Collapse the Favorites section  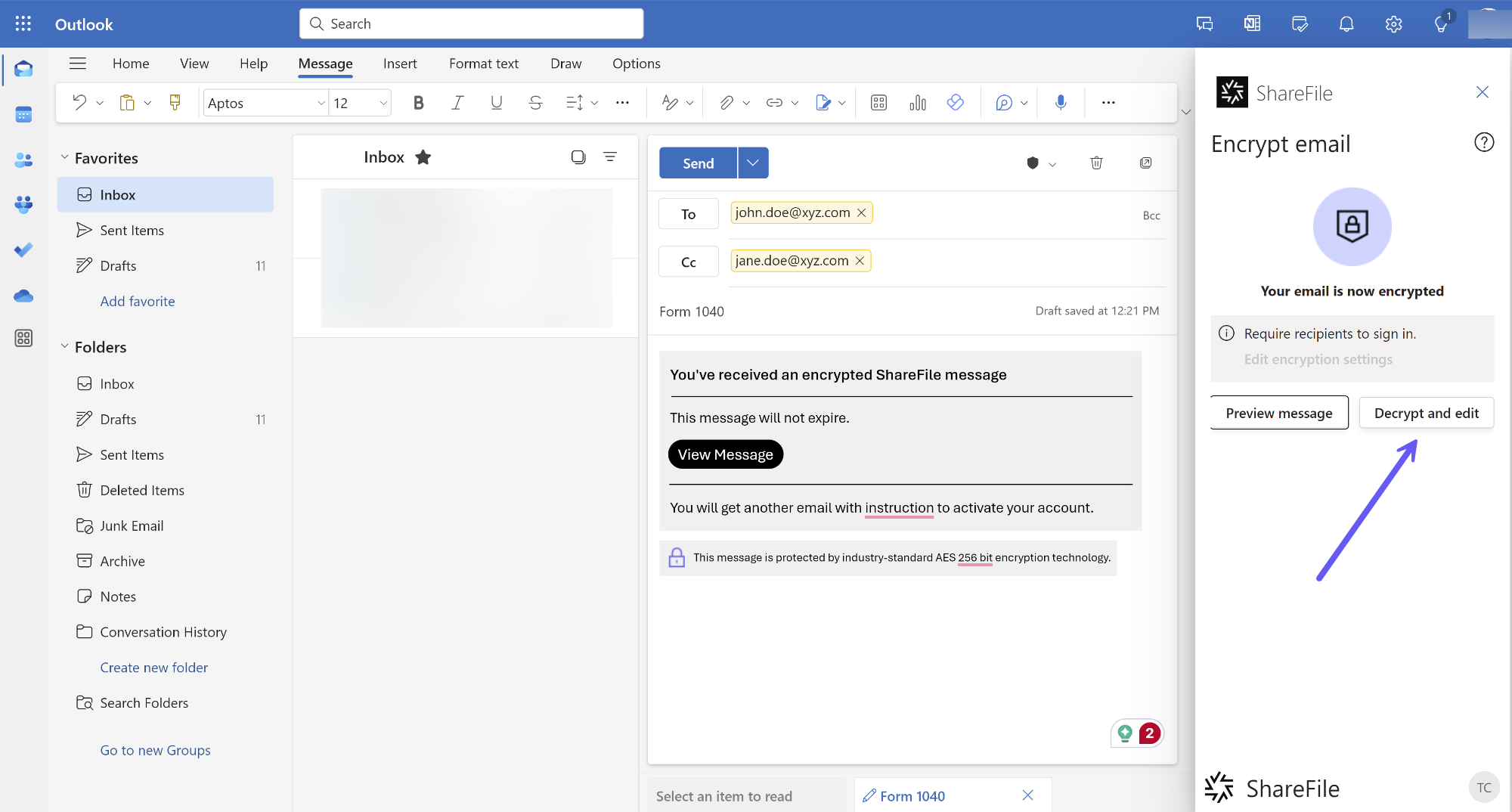click(64, 157)
